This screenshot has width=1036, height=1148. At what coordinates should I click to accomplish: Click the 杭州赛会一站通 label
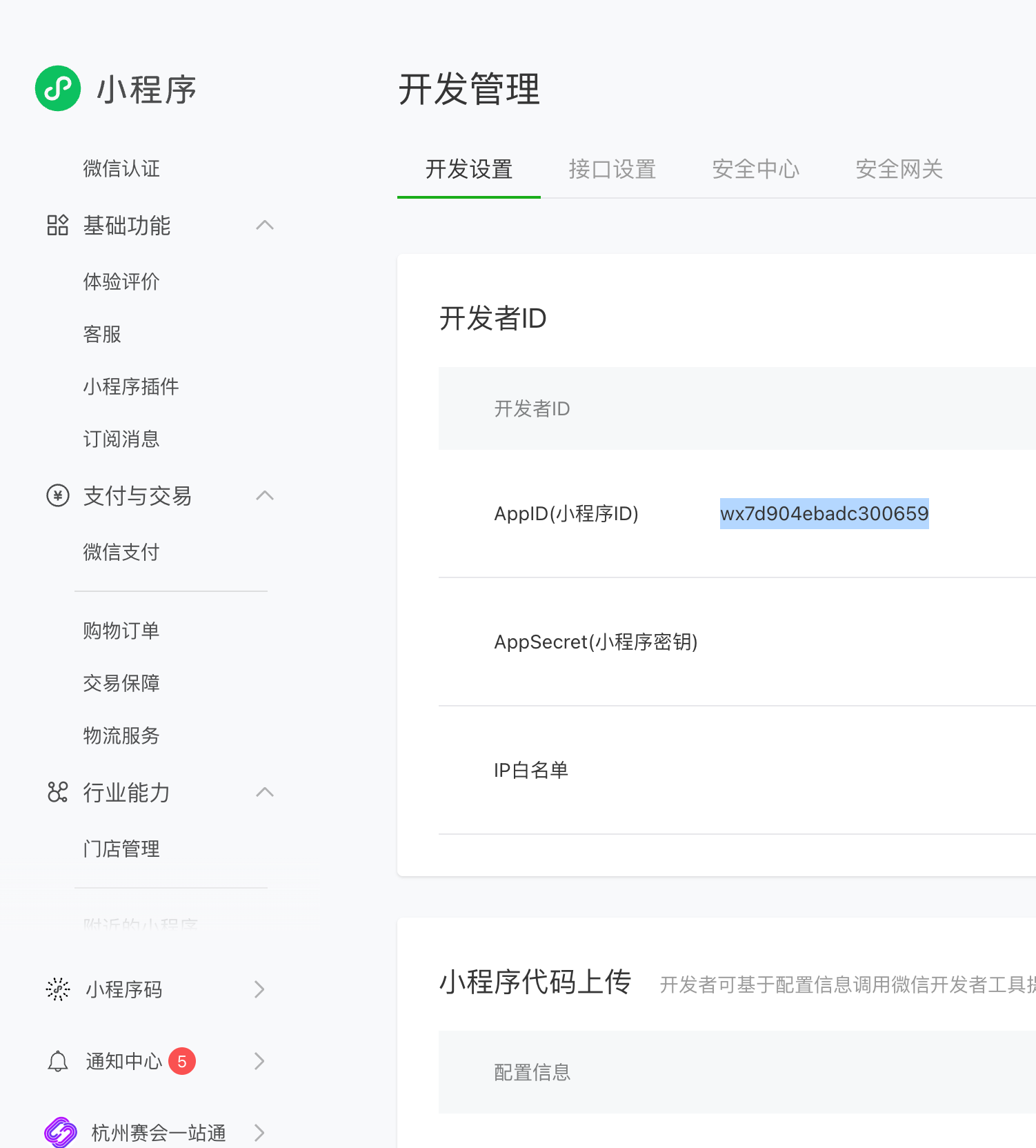159,1133
